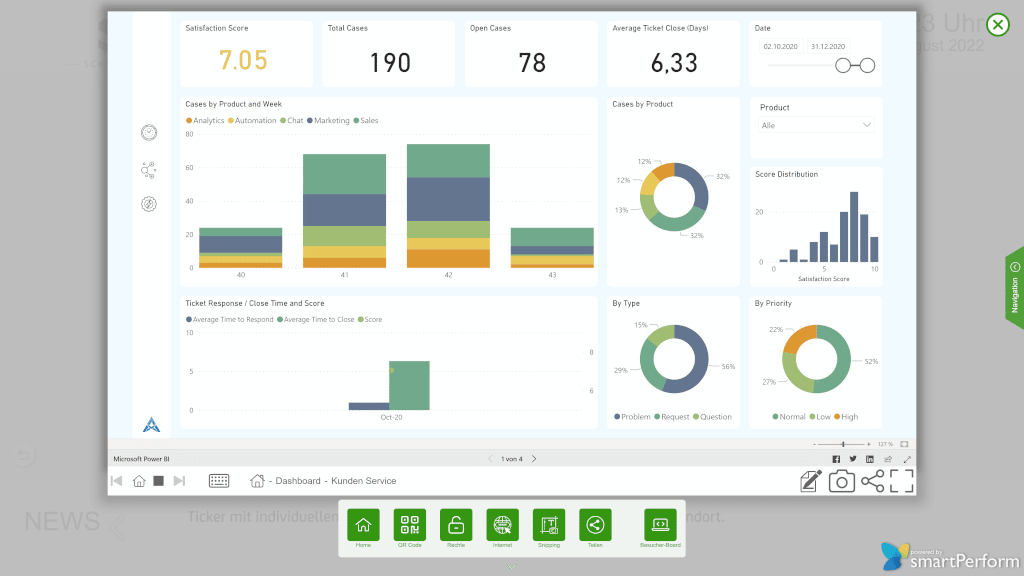Go to next report page arrow
The image size is (1024, 576).
coord(534,459)
